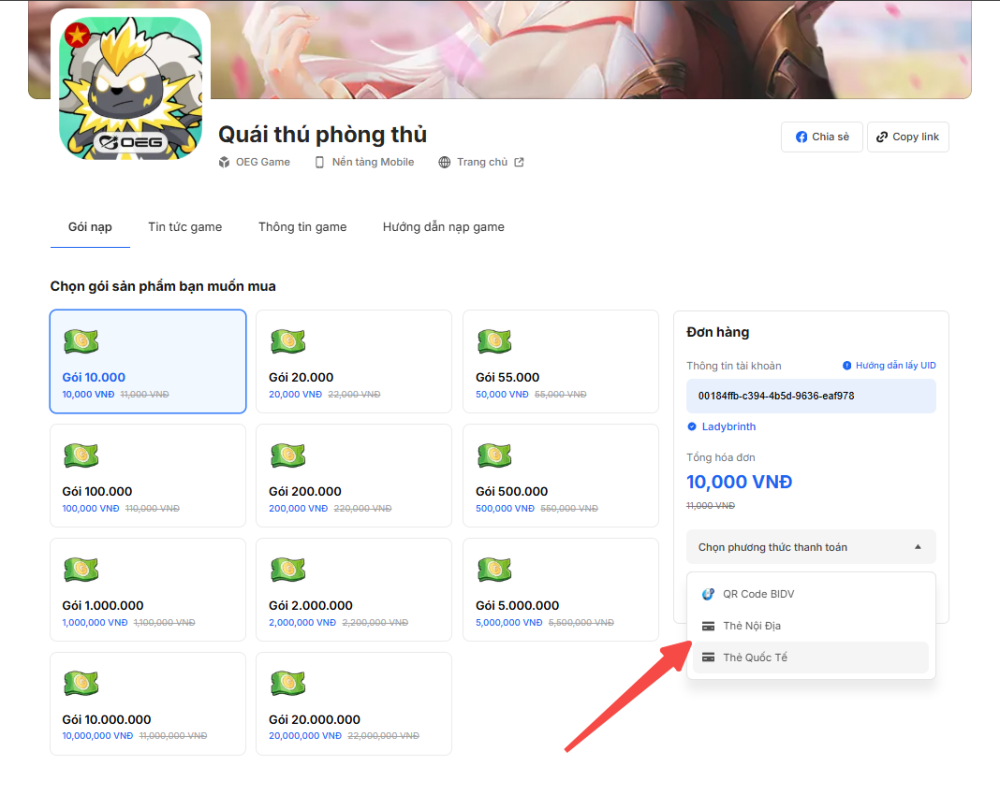The height and width of the screenshot is (809, 1000).
Task: Click the money icon on Gói 55.000
Action: point(494,342)
